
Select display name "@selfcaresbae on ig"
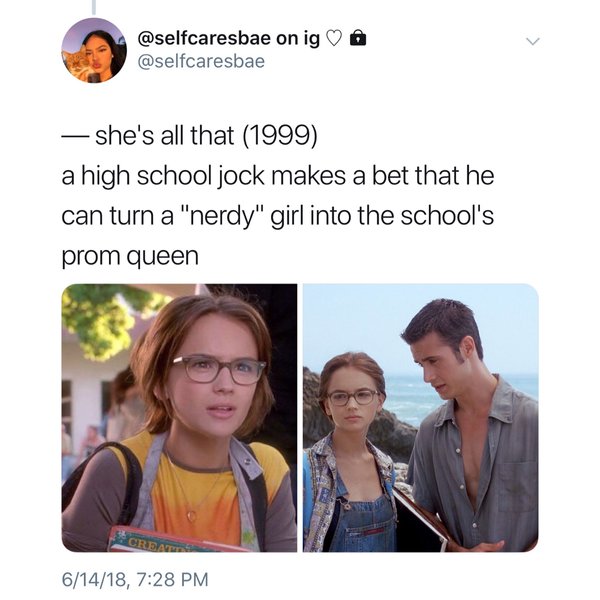228,38
